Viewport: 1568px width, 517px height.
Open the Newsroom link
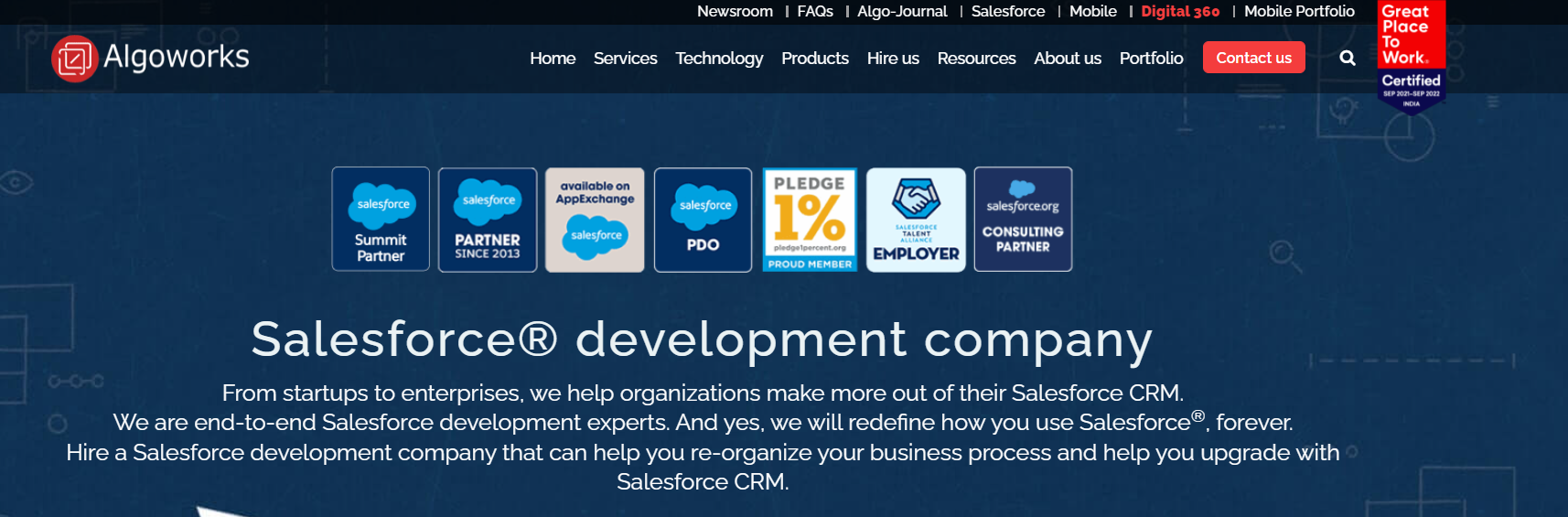click(735, 11)
